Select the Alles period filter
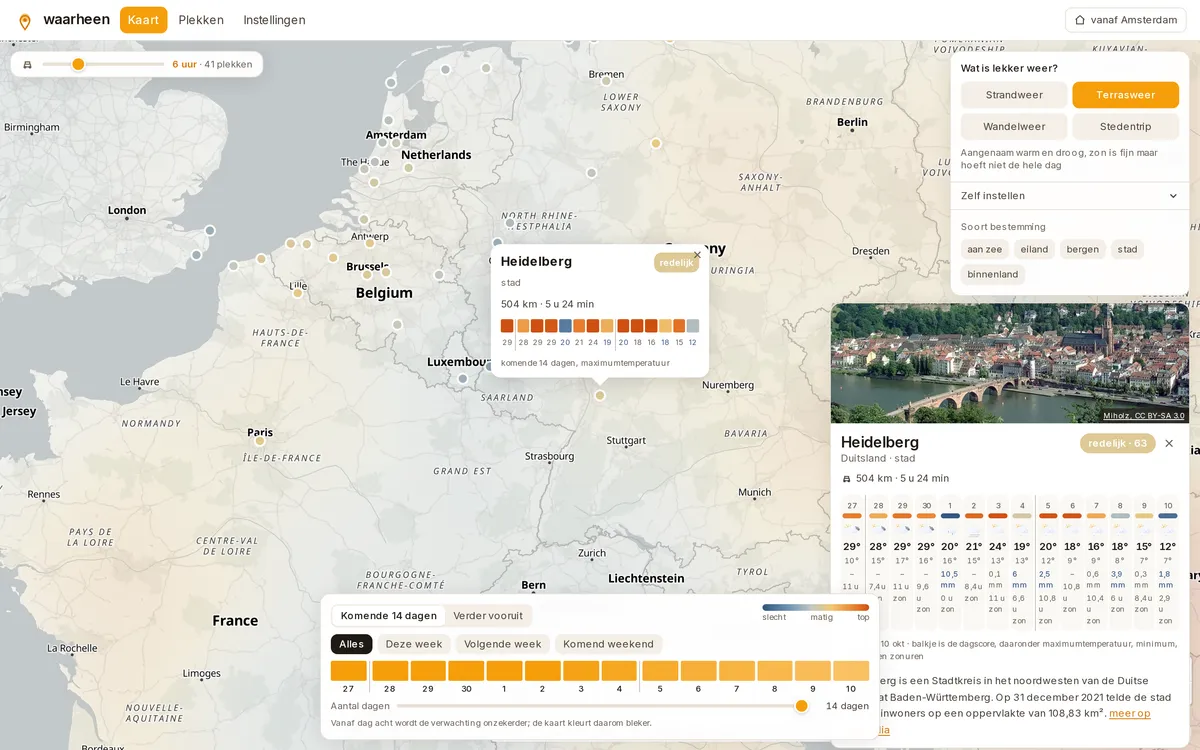This screenshot has height=750, width=1200. [352, 644]
